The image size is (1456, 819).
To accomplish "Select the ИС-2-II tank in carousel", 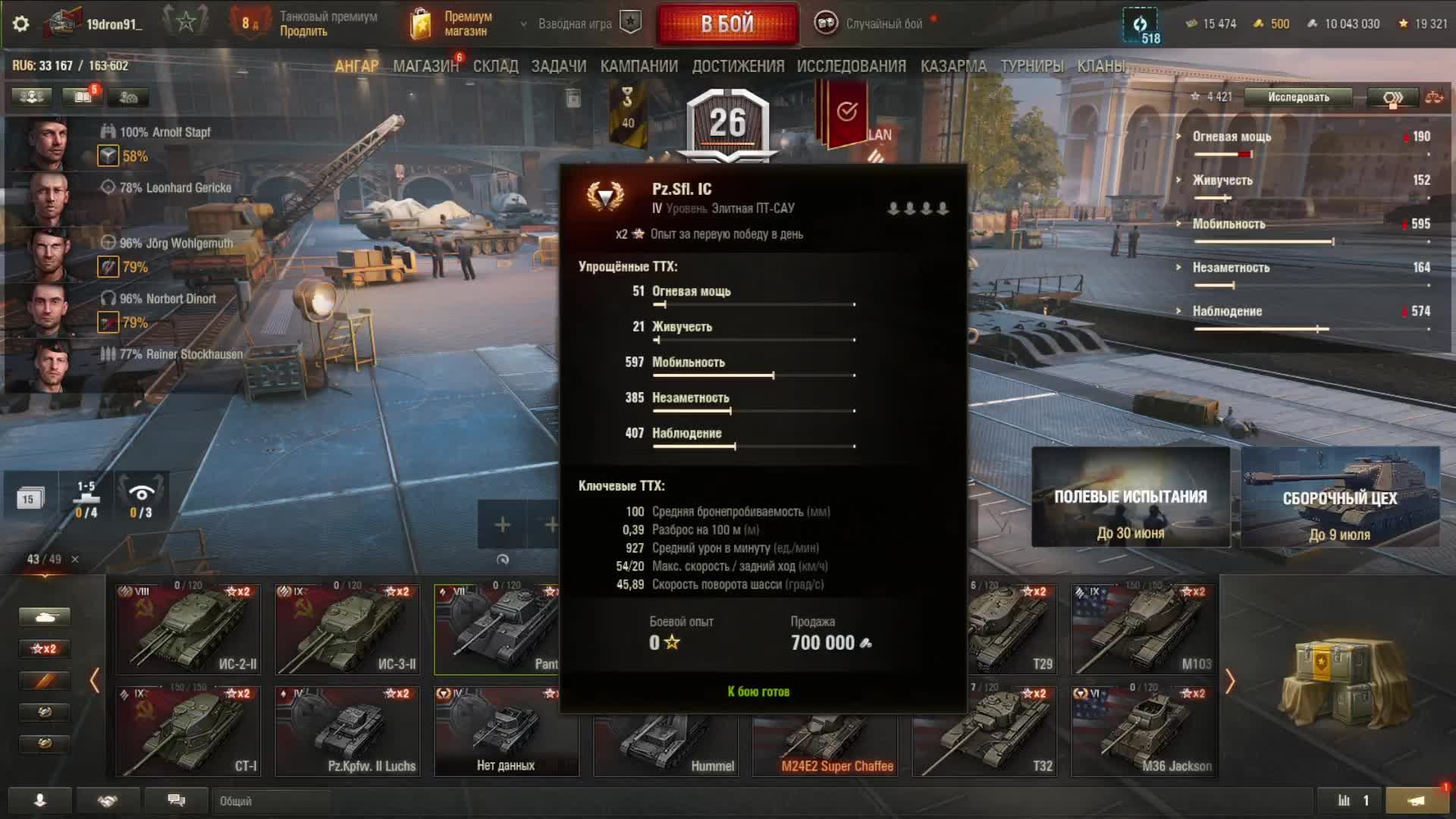I will (x=188, y=629).
